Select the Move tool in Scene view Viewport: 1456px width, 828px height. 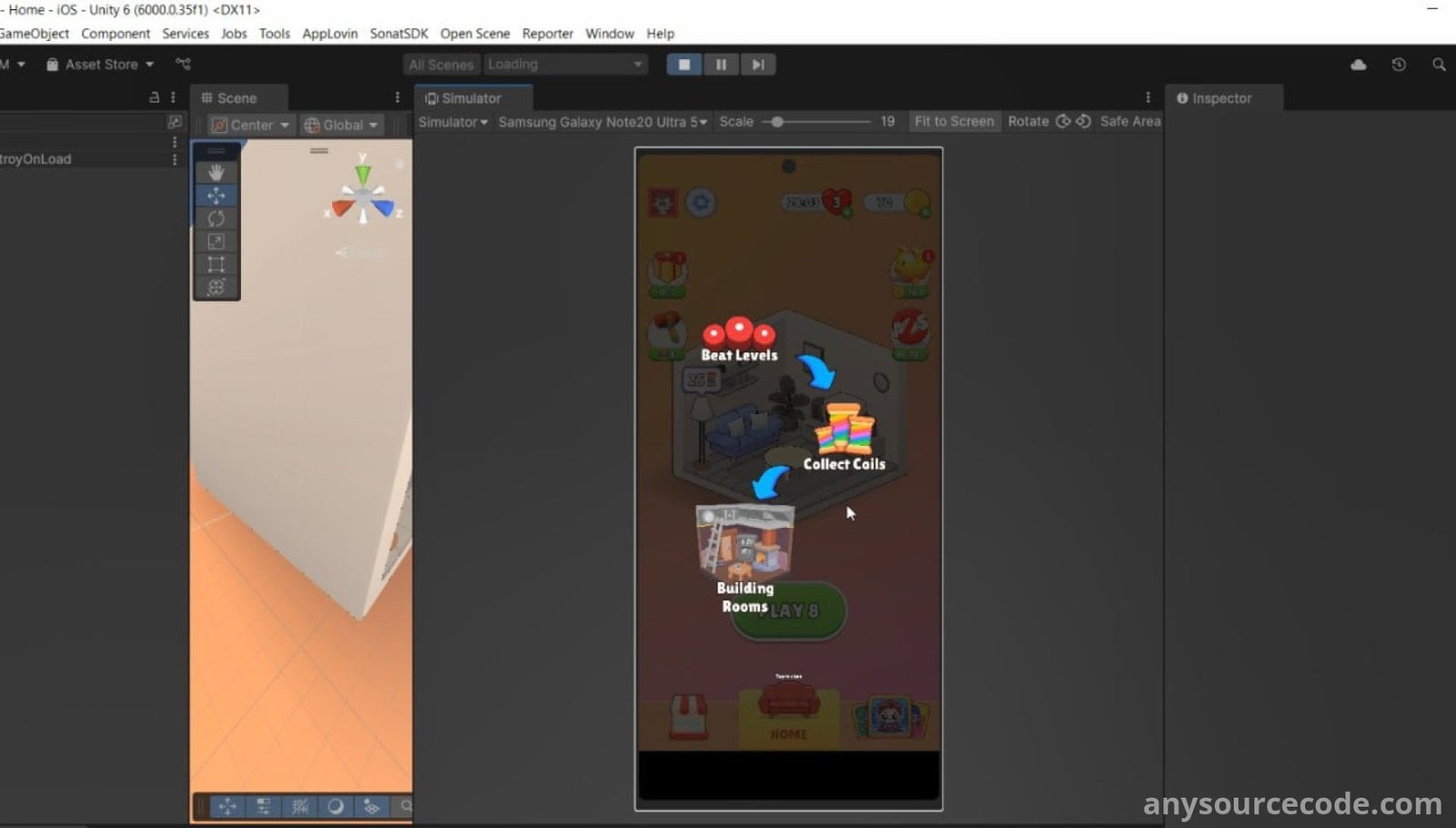tap(216, 196)
